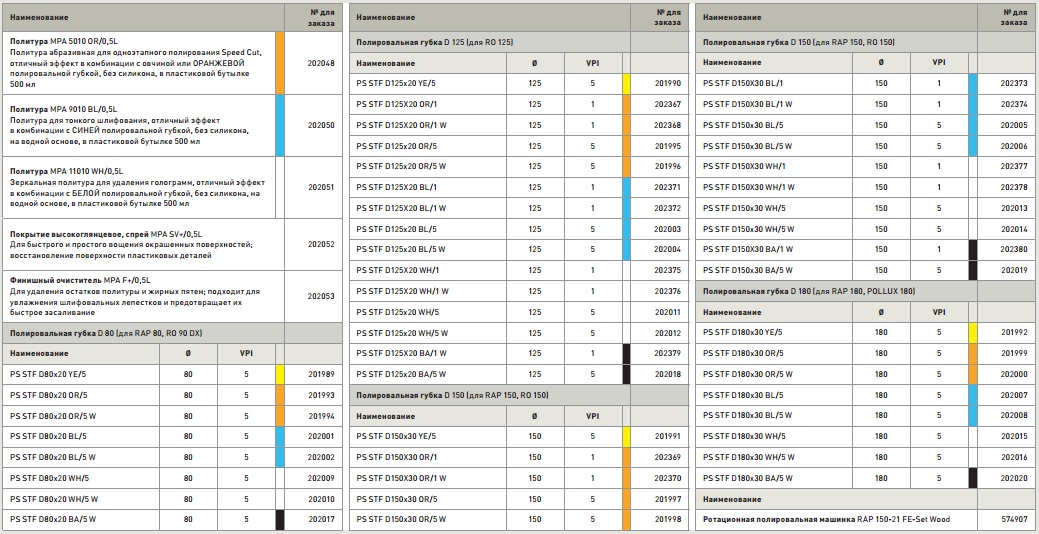Click the yellow swatch in PS STF D180x30 YE/5 row
This screenshot has width=1039, height=534.
point(973,333)
